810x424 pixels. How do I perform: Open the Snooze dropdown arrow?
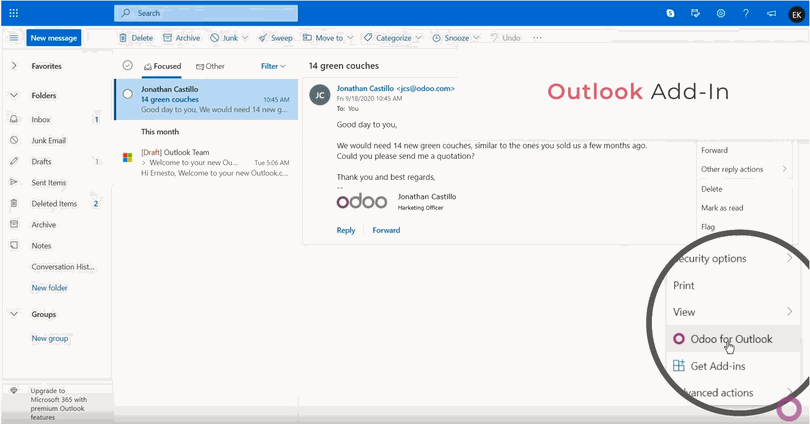(476, 38)
